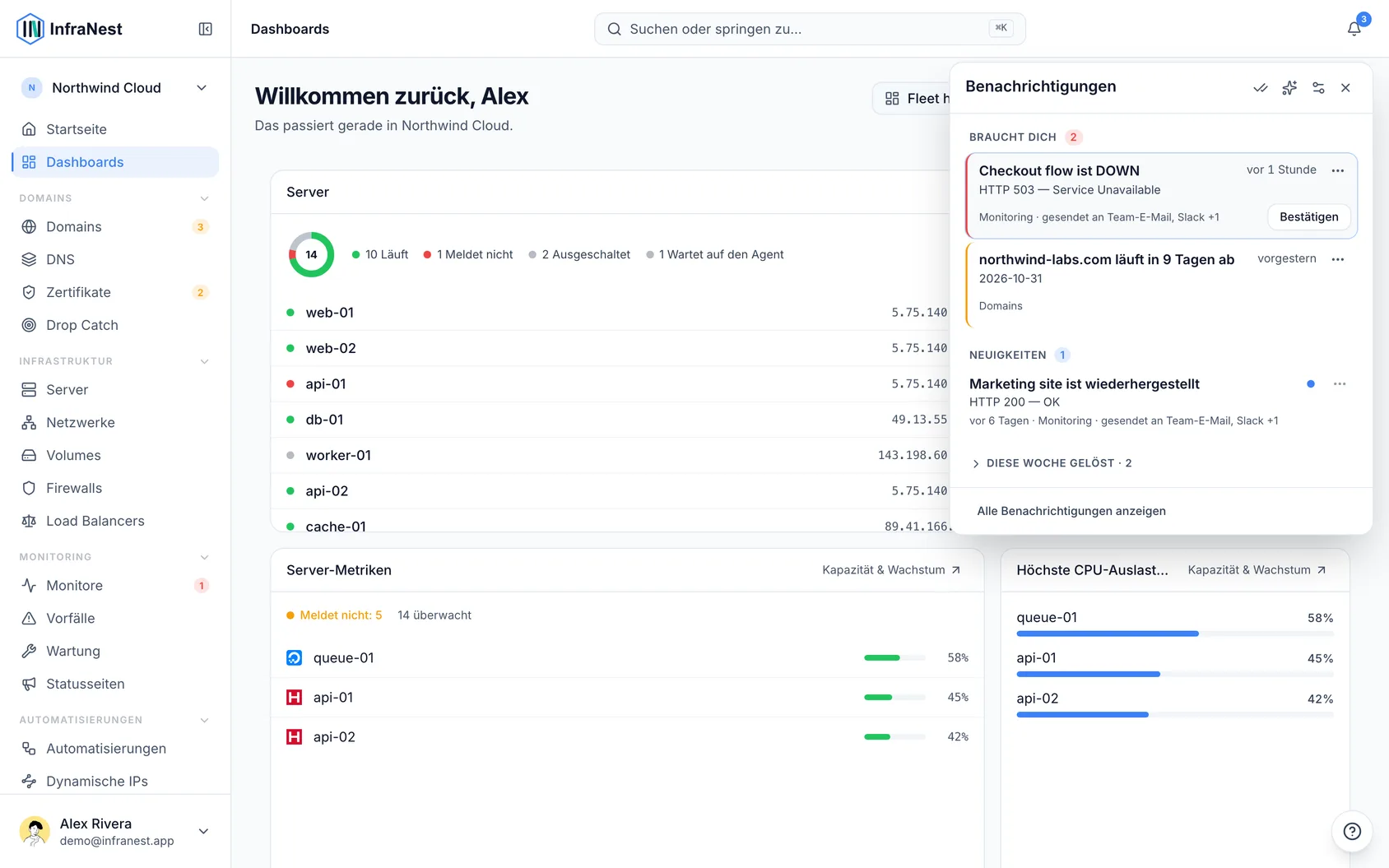Open Firewalls in the sidebar
The image size is (1389, 868).
point(115,489)
